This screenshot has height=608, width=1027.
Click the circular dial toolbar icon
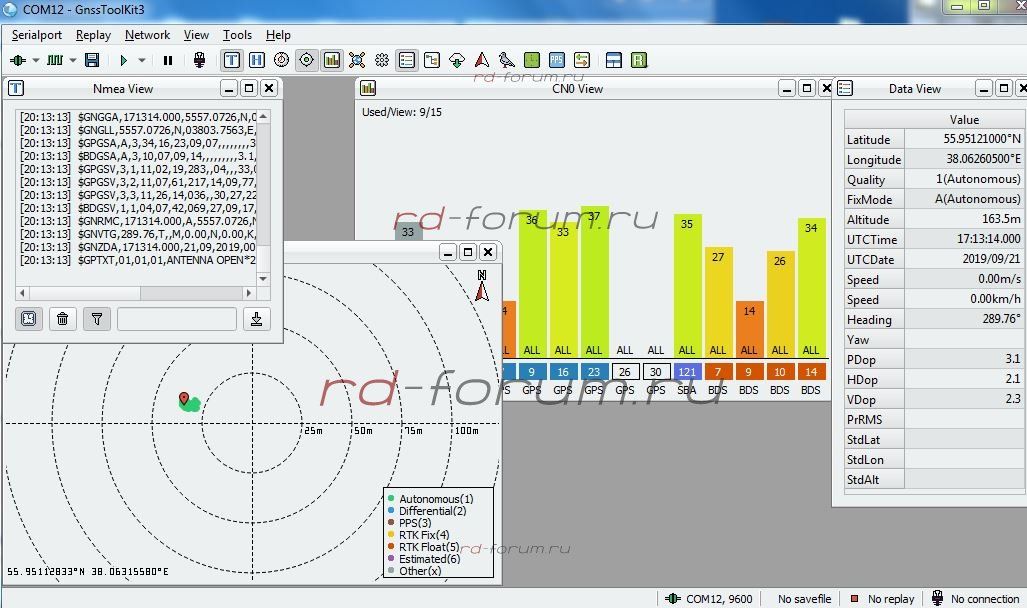tap(282, 60)
